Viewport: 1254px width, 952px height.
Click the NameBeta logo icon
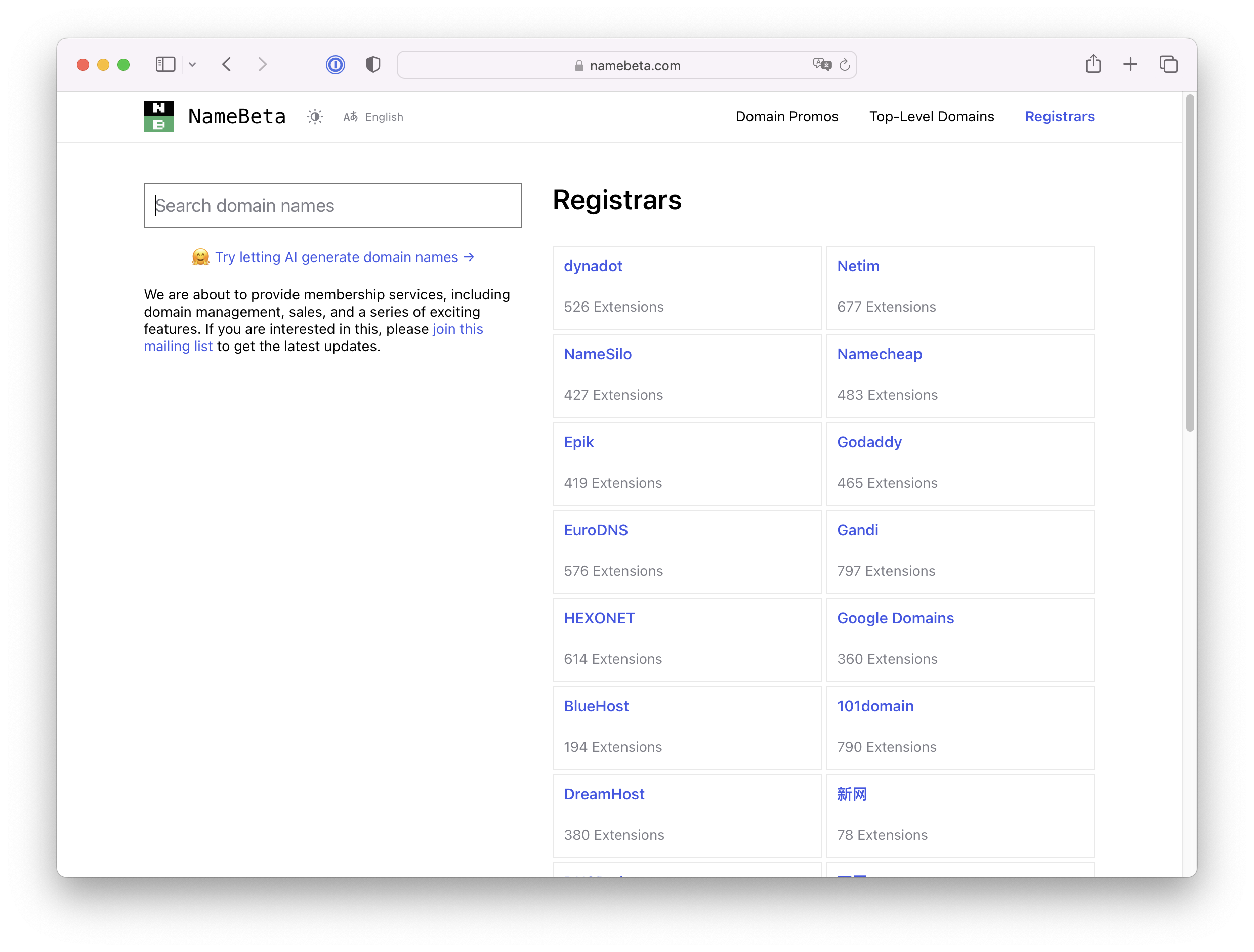pos(159,116)
